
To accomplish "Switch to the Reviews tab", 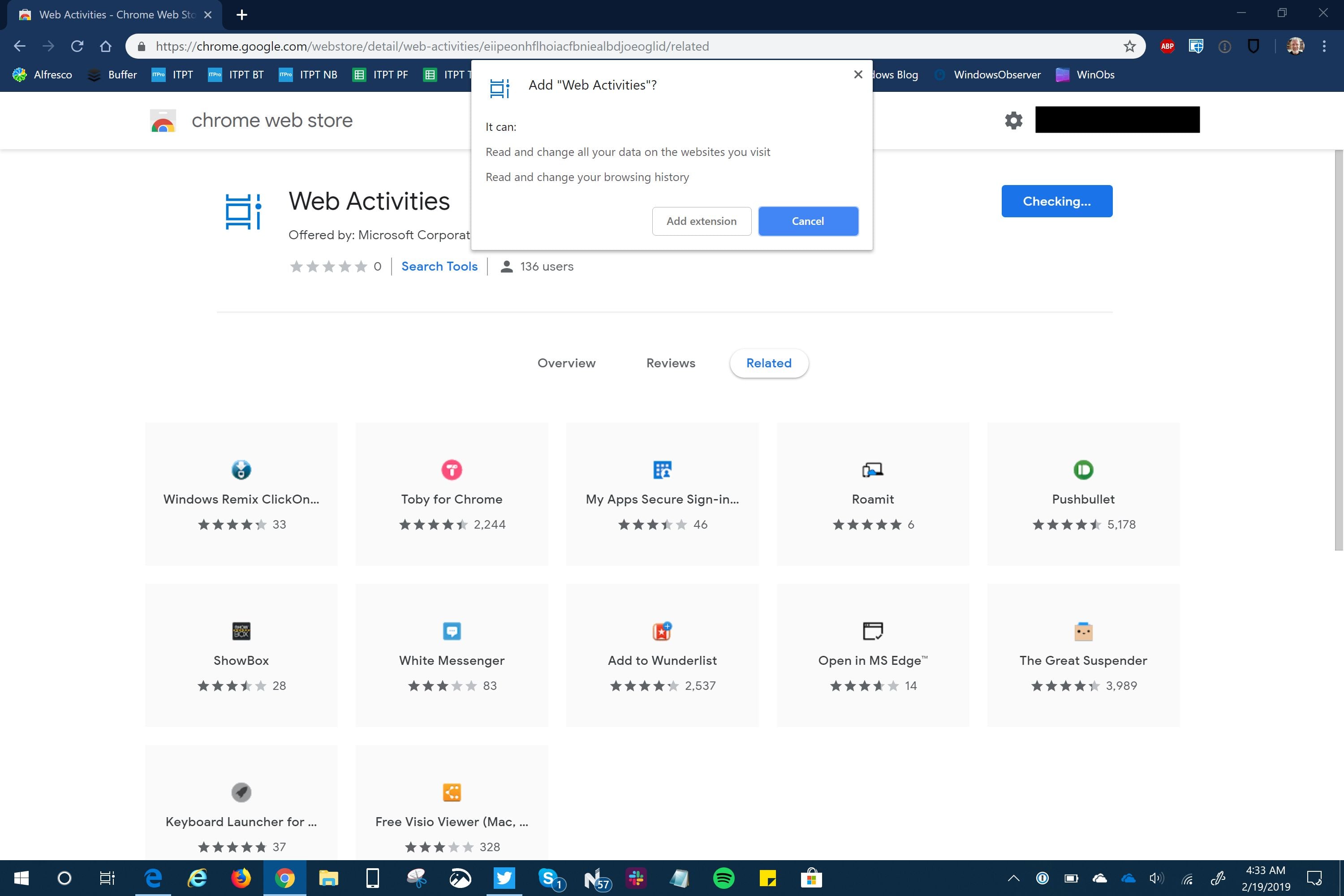I will (670, 363).
